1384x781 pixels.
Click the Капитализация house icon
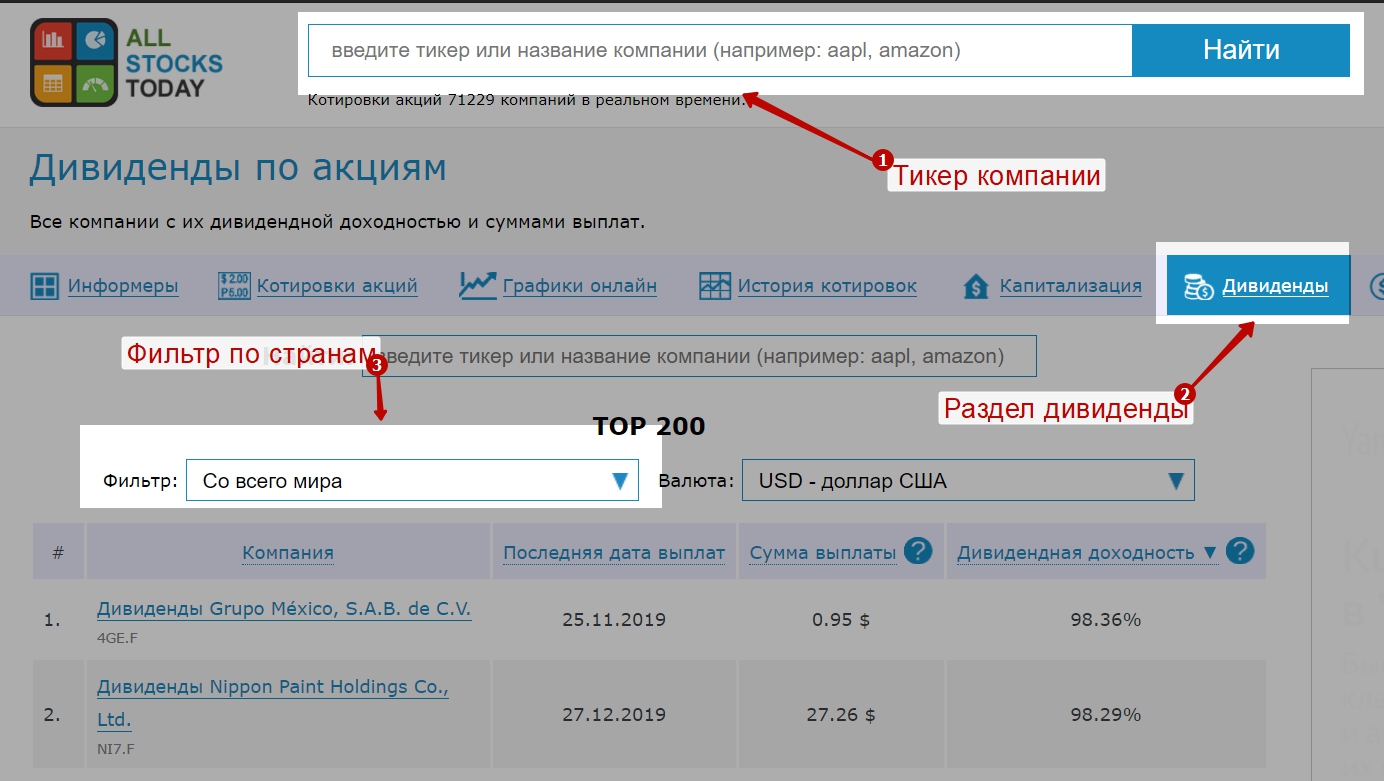coord(976,287)
